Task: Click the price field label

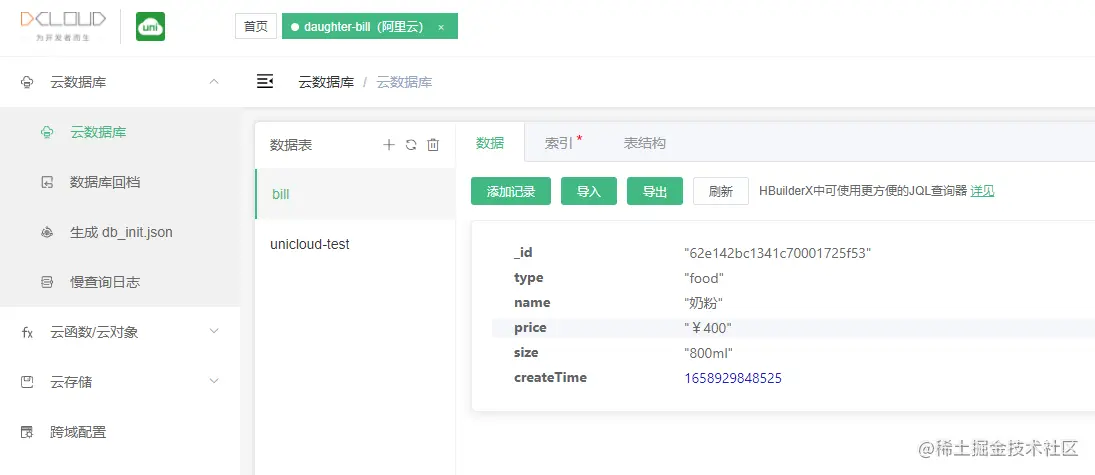Action: click(531, 328)
